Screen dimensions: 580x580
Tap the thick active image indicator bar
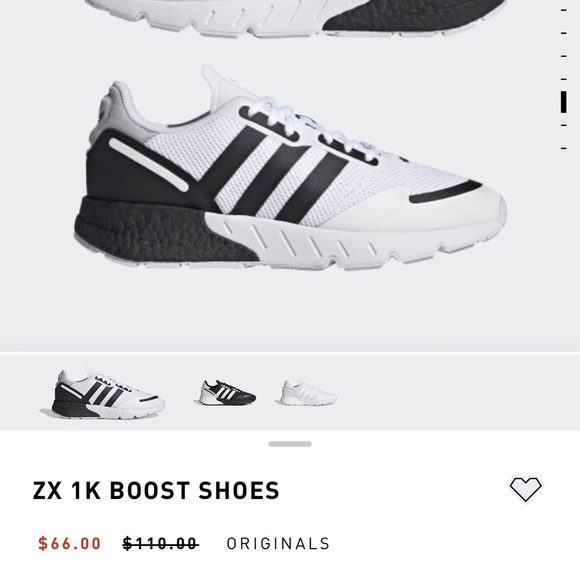point(564,102)
